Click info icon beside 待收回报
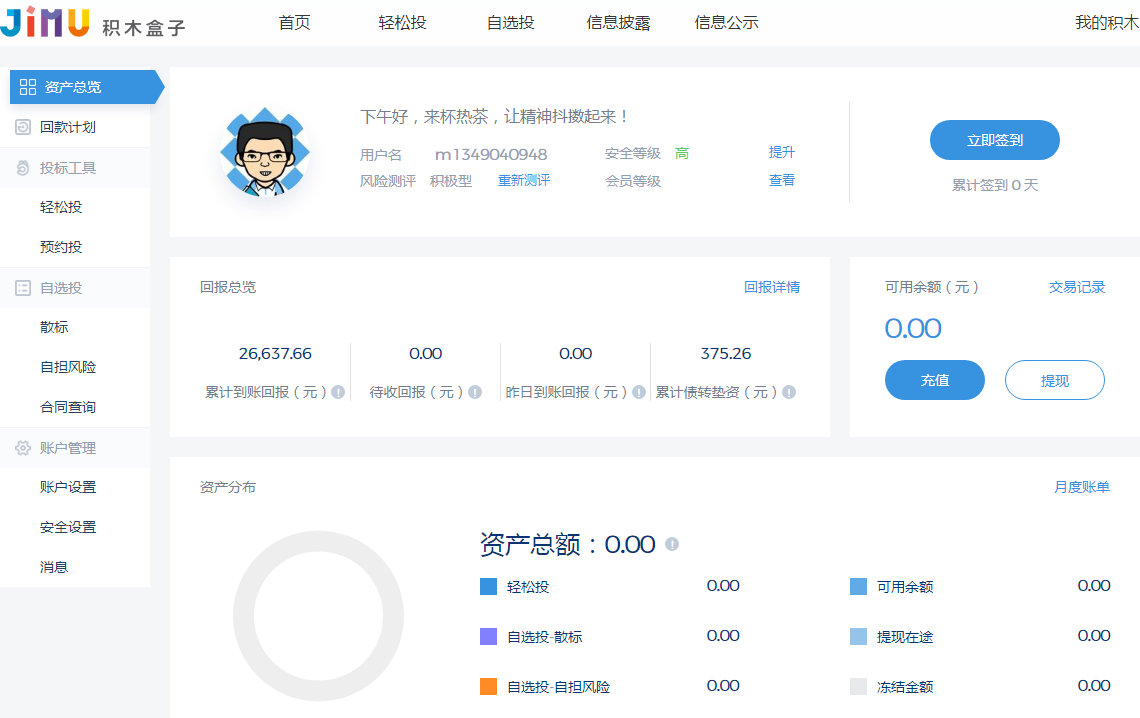The width and height of the screenshot is (1140, 718). (x=475, y=393)
